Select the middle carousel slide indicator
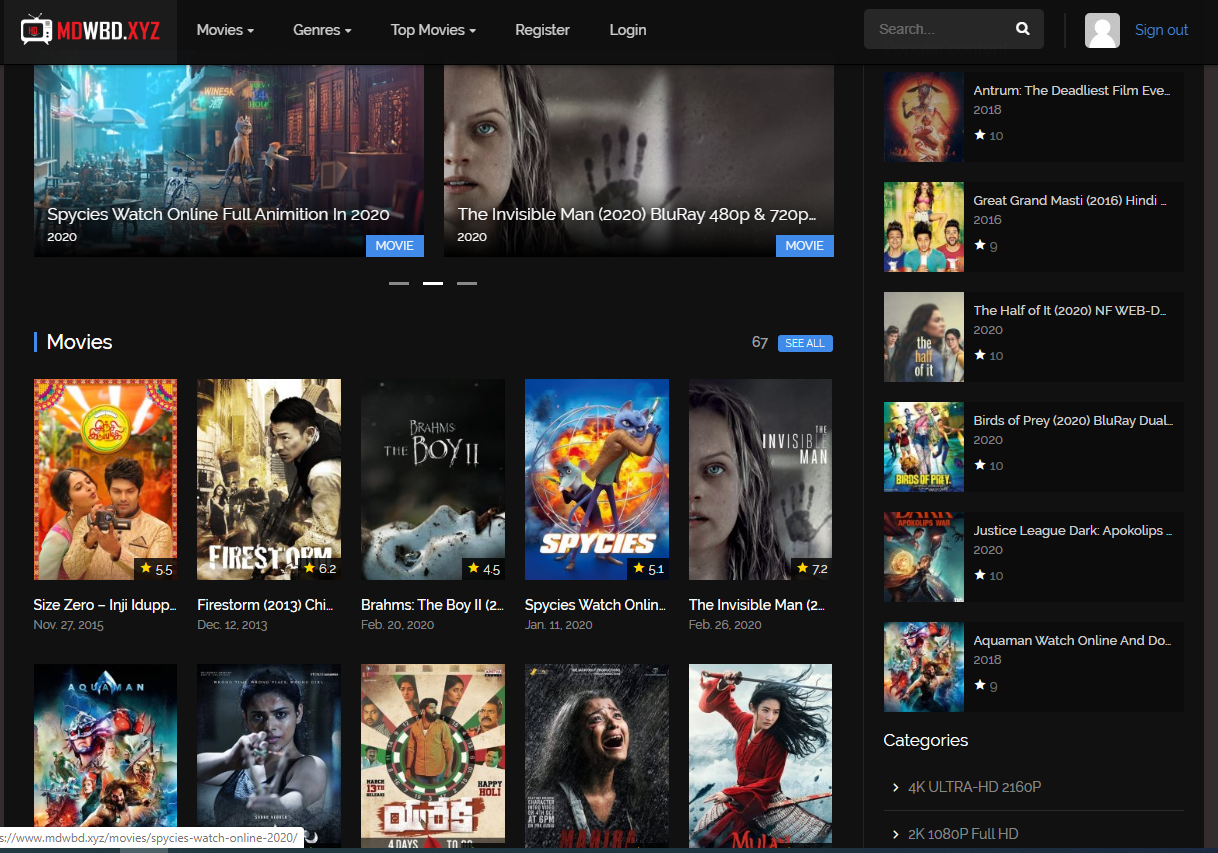The width and height of the screenshot is (1218, 853). (433, 284)
